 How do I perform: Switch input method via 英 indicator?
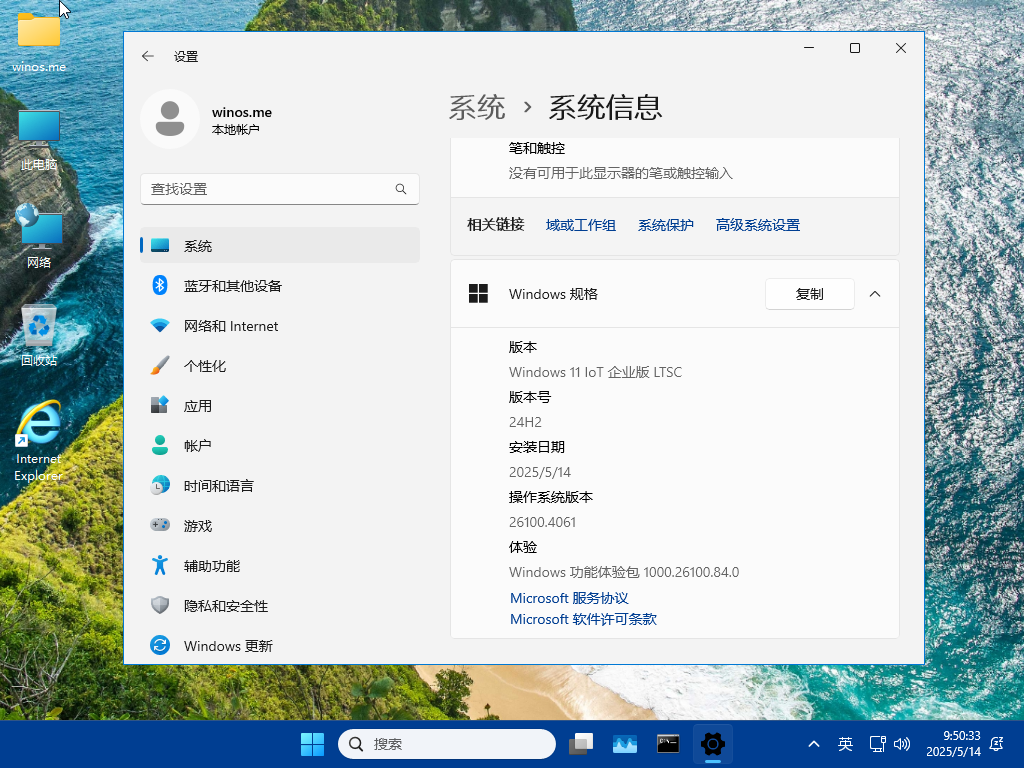(x=845, y=744)
